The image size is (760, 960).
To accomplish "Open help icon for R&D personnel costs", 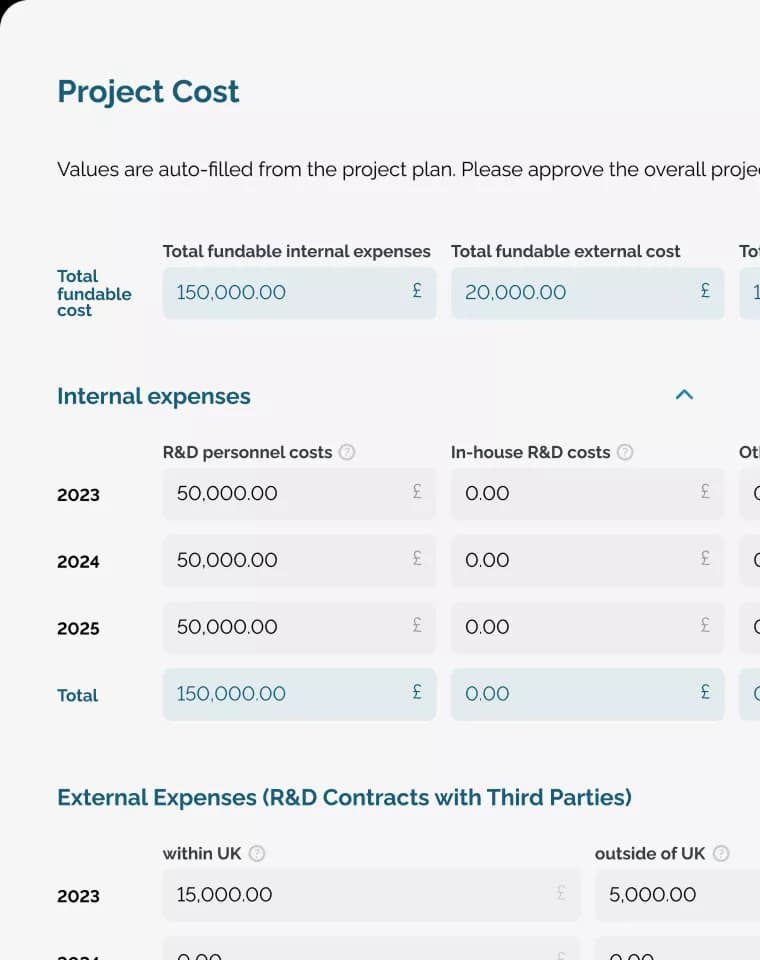I will [x=347, y=452].
